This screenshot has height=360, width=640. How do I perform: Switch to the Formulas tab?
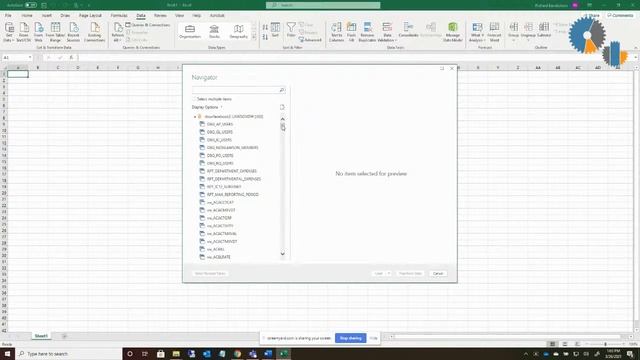[x=119, y=16]
